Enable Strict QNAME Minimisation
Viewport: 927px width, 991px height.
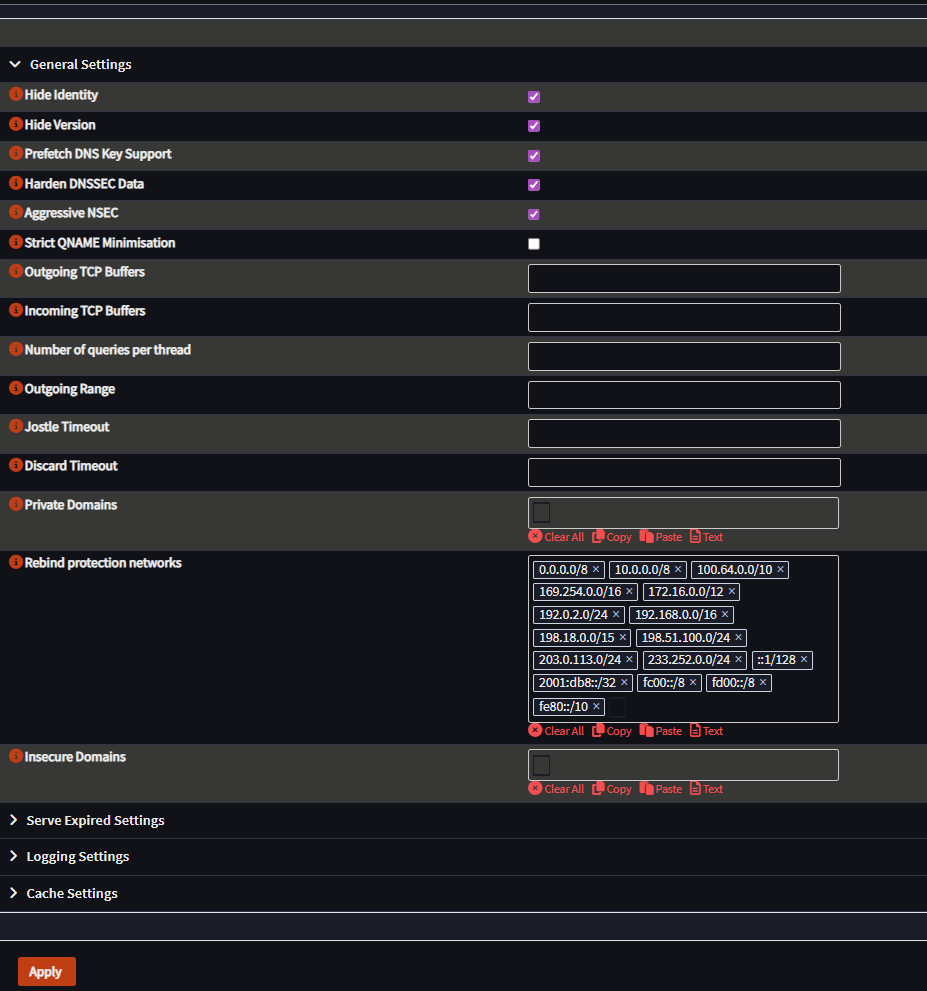tap(533, 243)
